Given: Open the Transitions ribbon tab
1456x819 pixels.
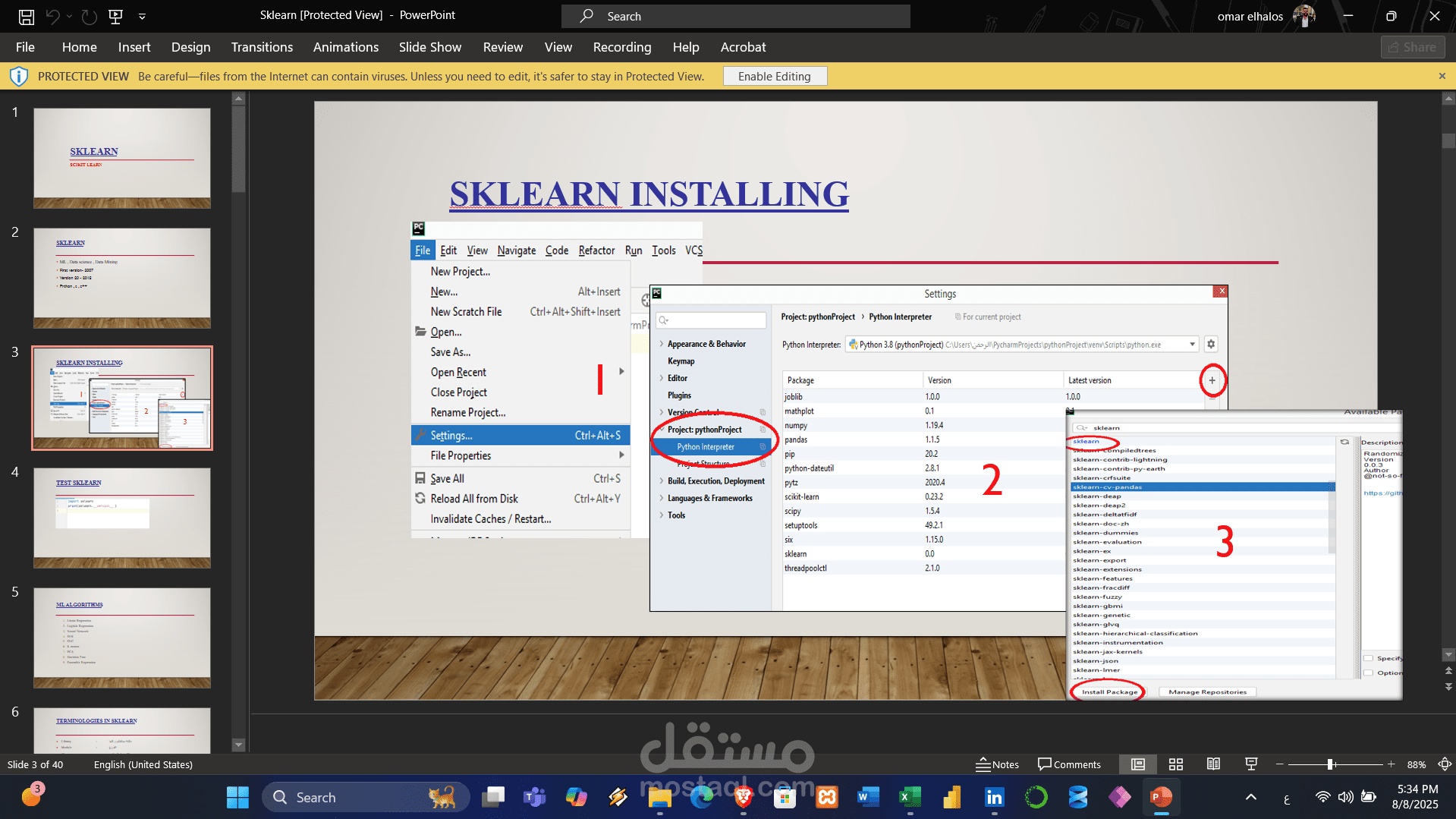Looking at the screenshot, I should tap(262, 47).
